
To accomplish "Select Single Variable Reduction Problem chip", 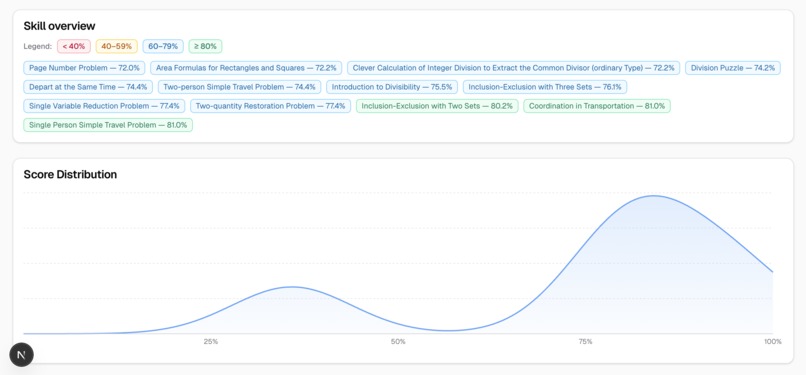I will tap(104, 106).
